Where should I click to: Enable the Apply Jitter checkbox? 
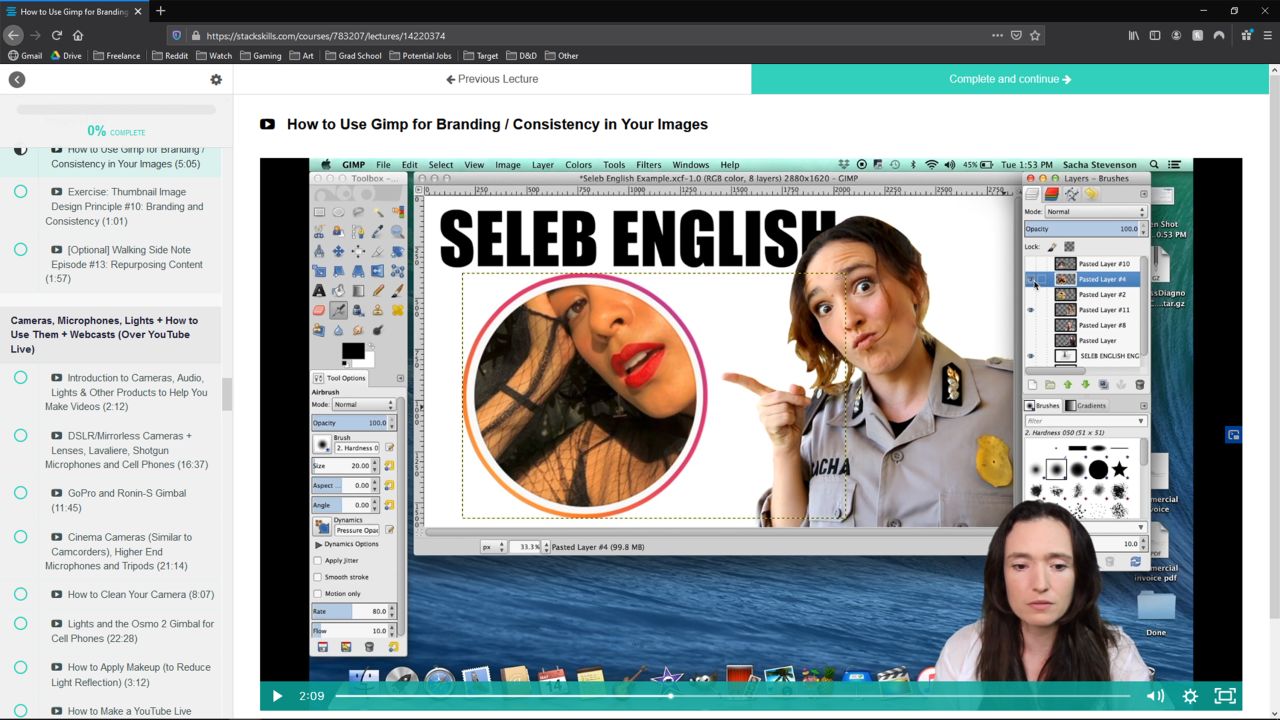click(x=318, y=560)
